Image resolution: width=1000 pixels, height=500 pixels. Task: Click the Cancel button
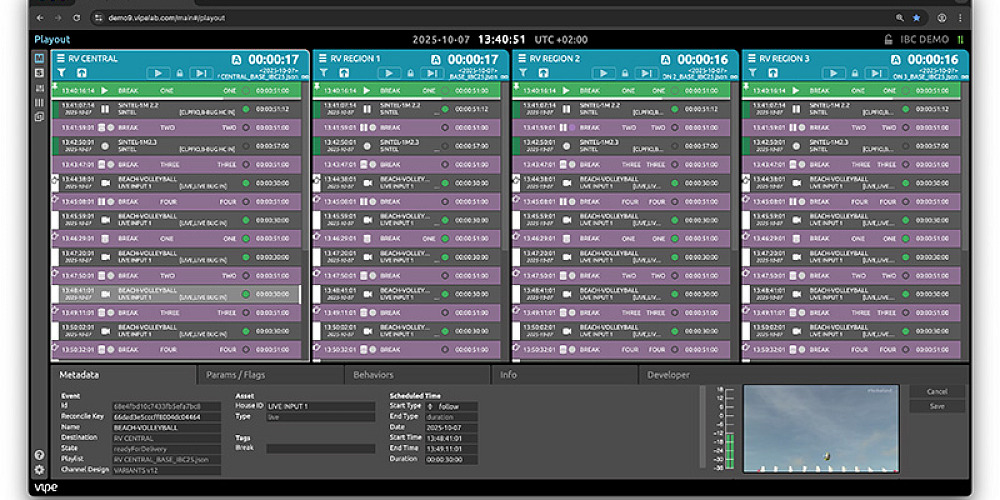point(937,392)
